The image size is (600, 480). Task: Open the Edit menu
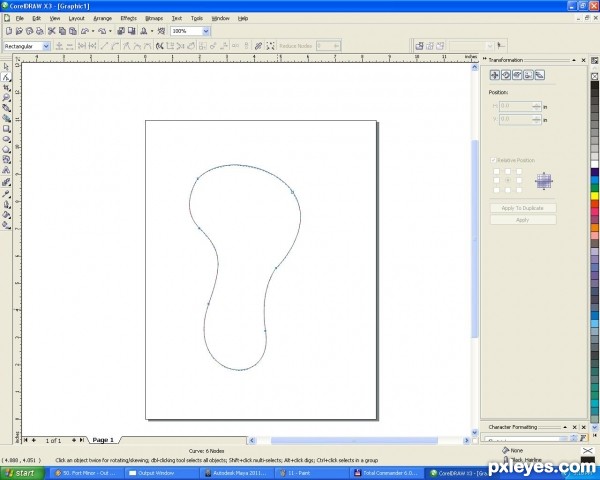[36, 18]
